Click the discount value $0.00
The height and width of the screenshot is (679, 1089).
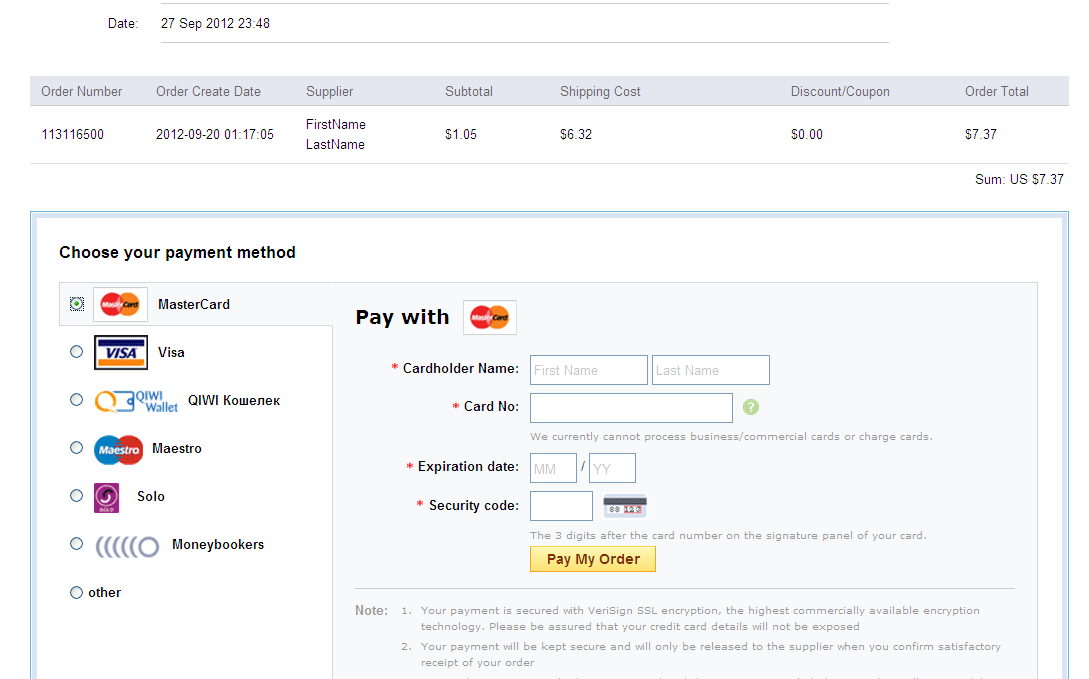[806, 135]
